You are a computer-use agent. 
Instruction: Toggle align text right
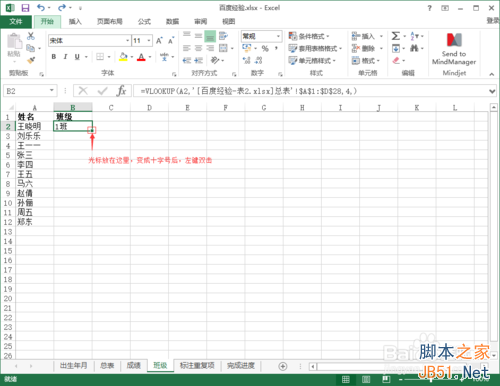(210, 48)
